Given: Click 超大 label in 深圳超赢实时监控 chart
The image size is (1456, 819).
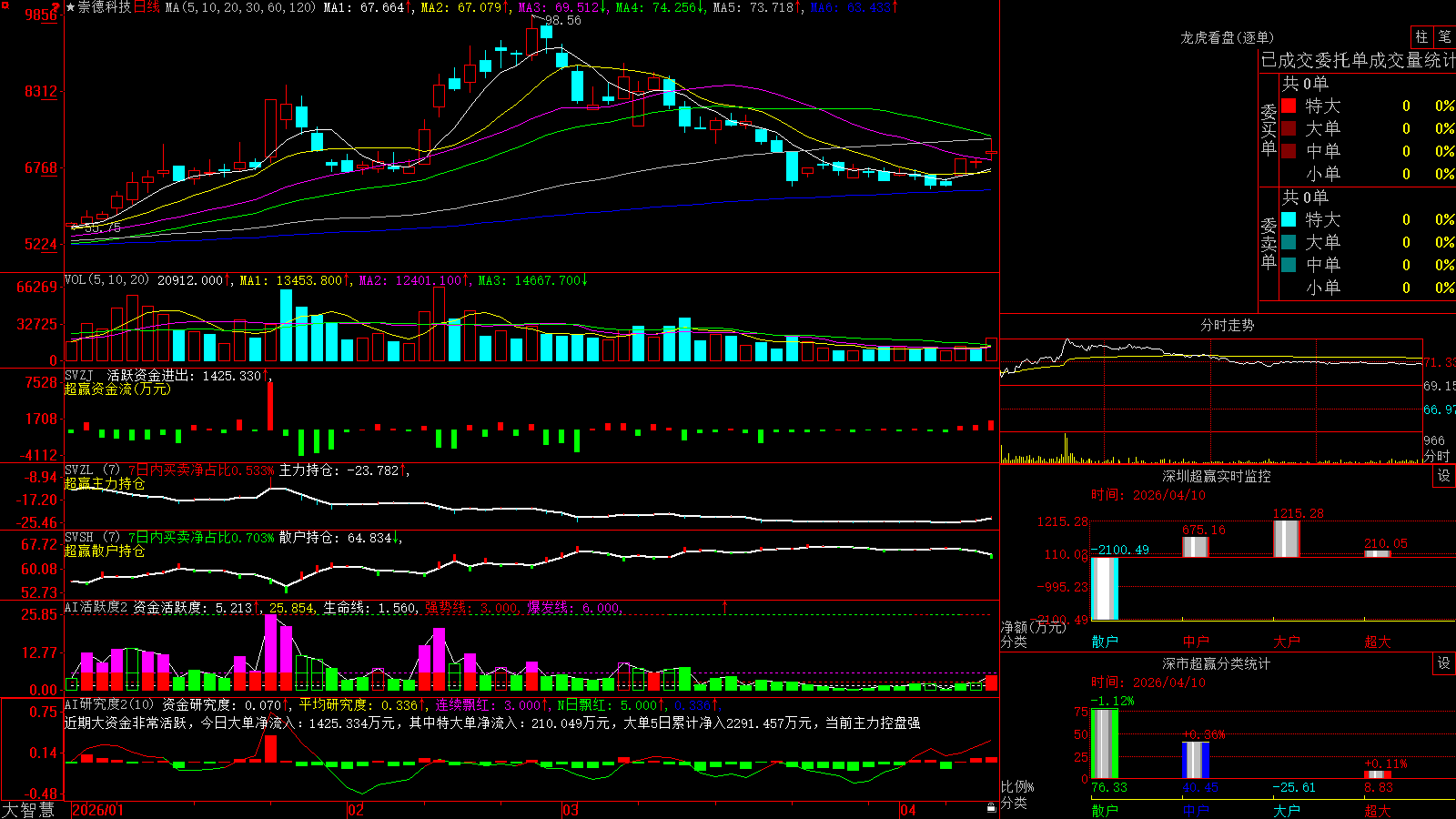Looking at the screenshot, I should (1378, 642).
